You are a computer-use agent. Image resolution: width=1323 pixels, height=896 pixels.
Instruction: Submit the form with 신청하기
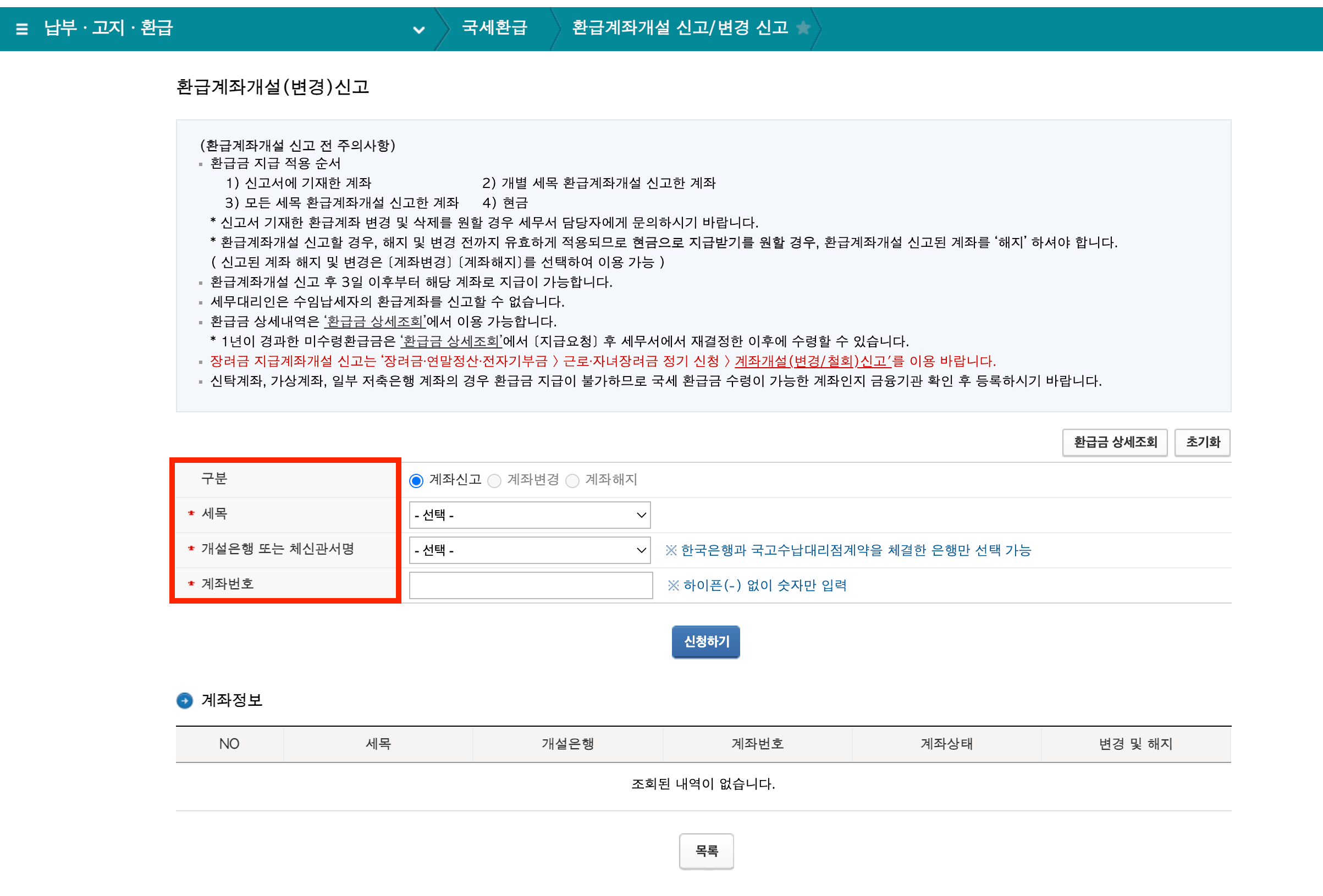706,641
